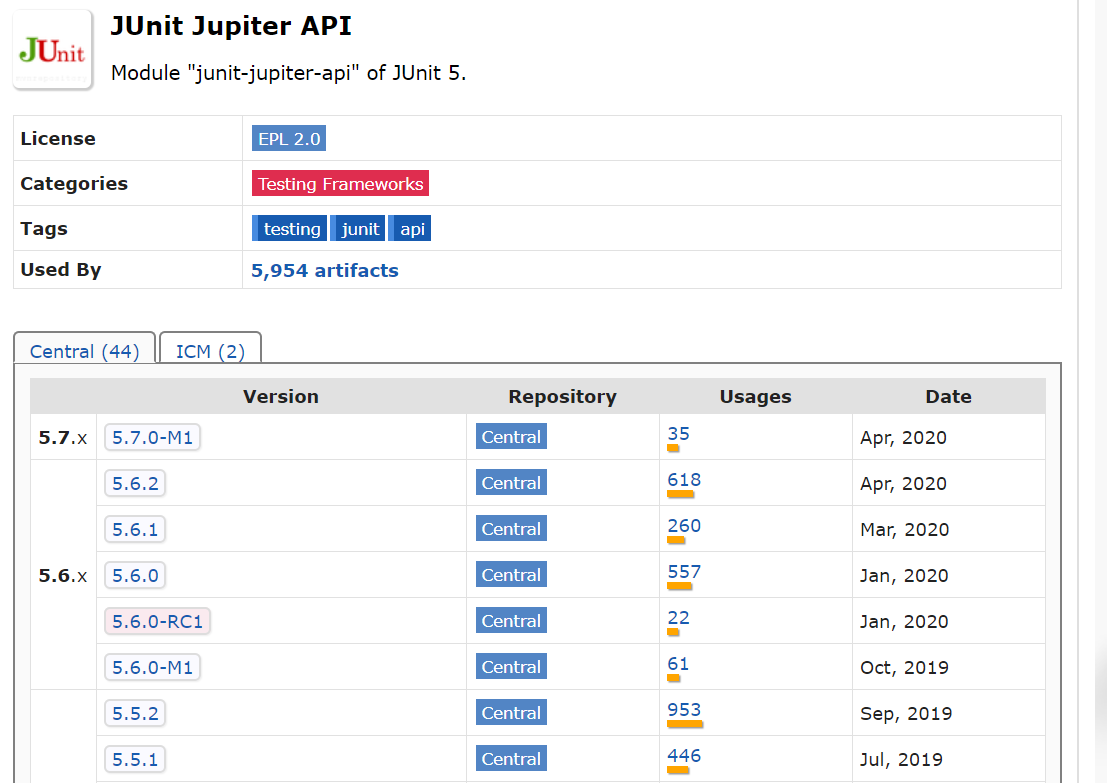Select the testing tag
1107x783 pixels.
[290, 229]
